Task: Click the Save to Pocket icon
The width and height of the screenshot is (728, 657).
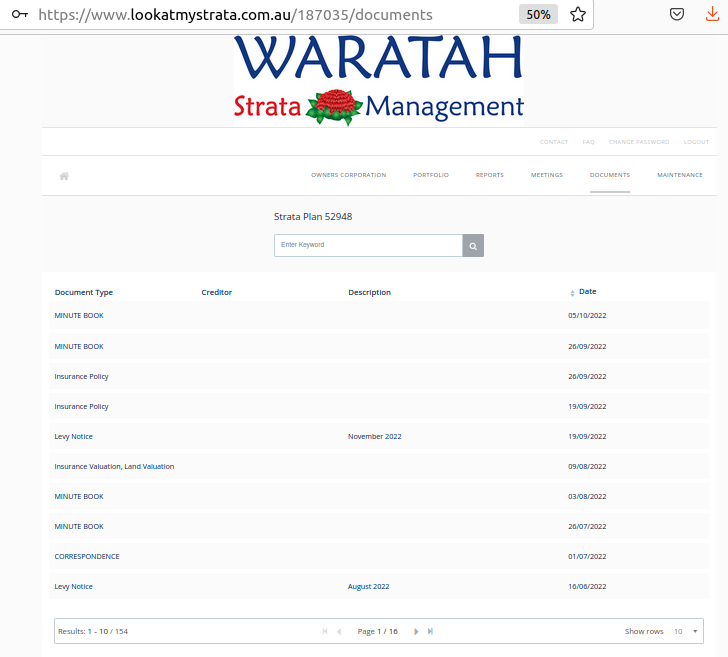Action: [x=677, y=15]
